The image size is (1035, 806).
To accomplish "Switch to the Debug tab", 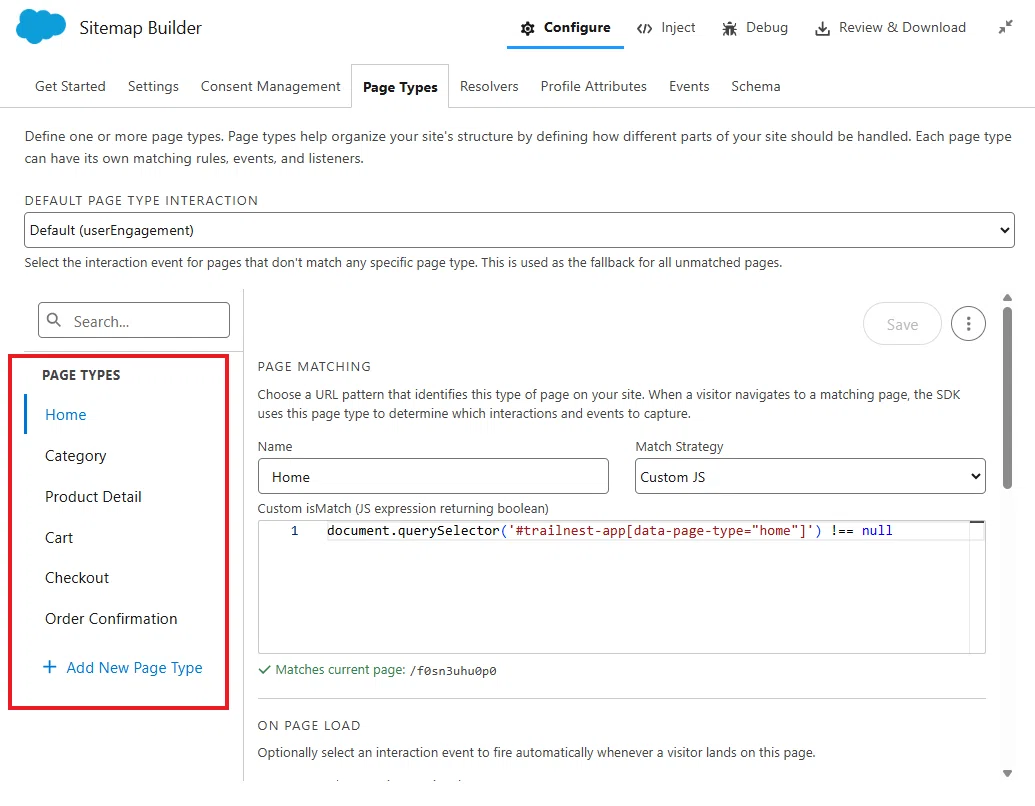I will (x=754, y=28).
